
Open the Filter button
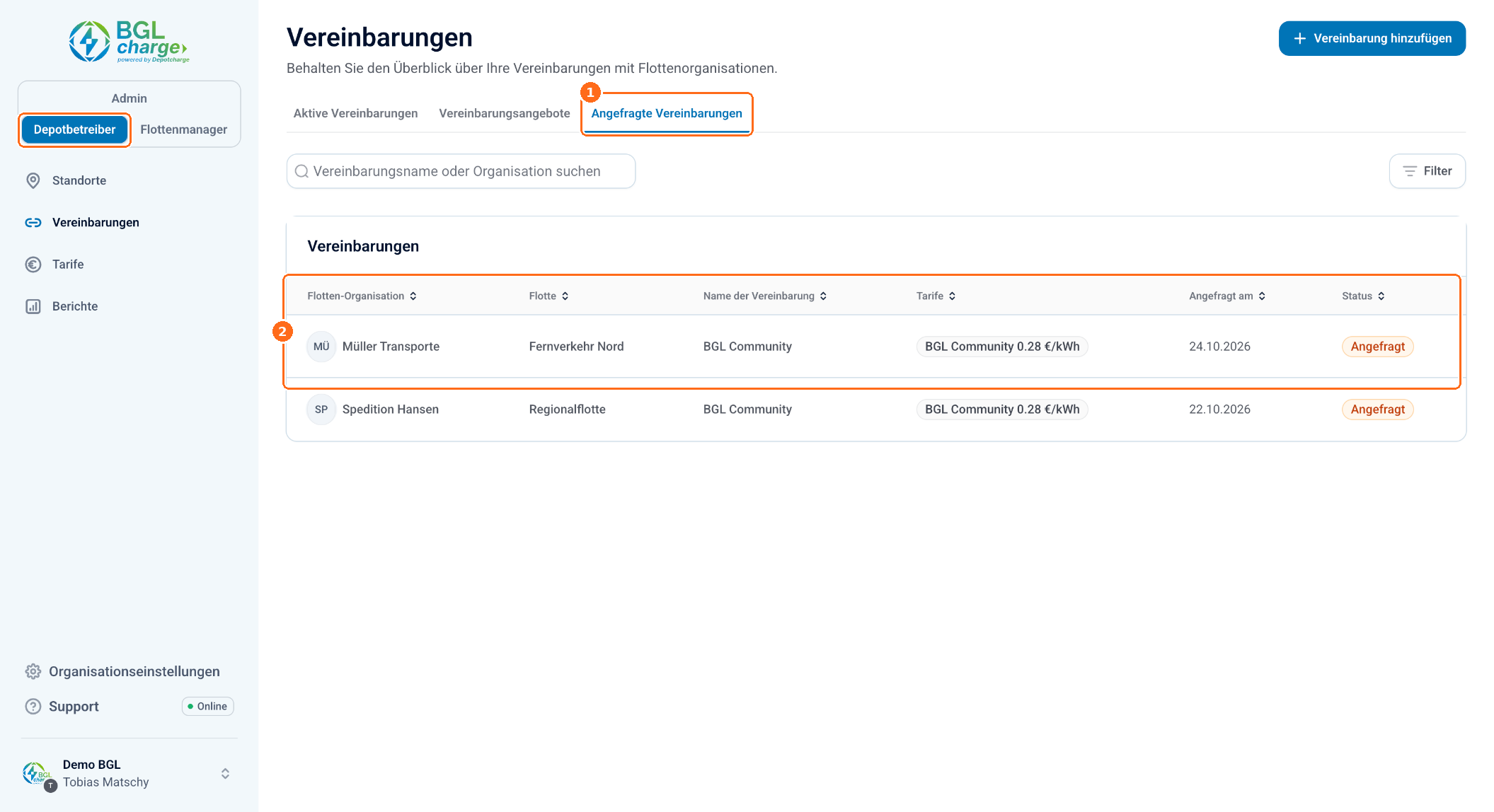(1427, 171)
